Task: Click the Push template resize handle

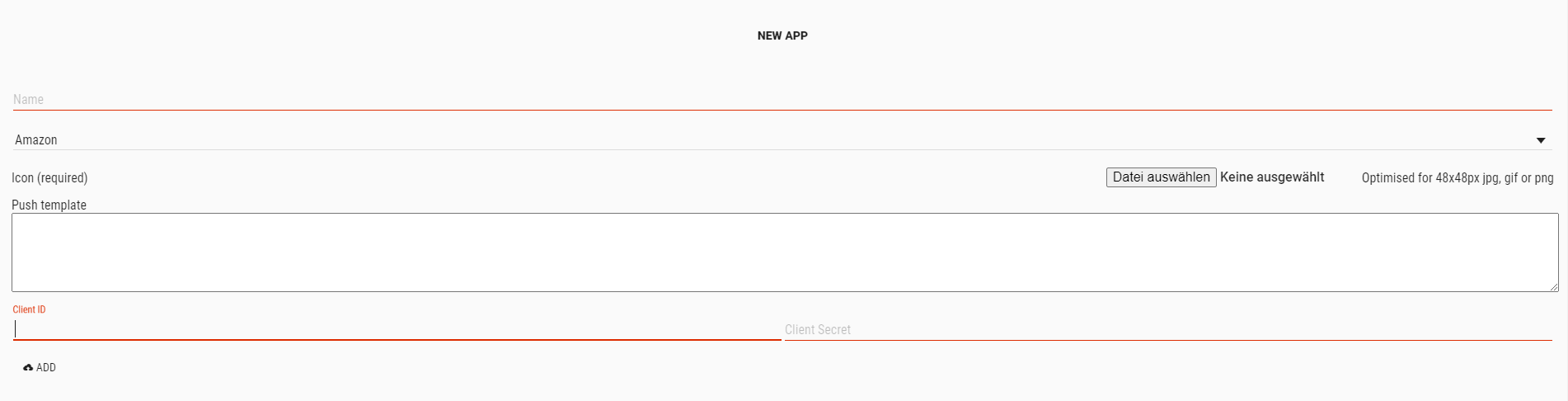Action: [1553, 286]
